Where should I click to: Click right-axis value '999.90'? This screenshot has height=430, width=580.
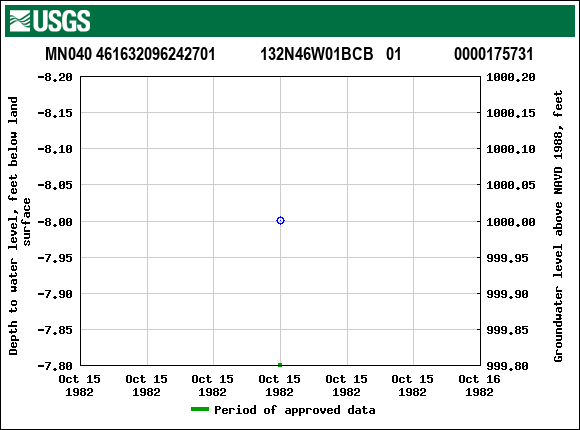[x=508, y=294]
